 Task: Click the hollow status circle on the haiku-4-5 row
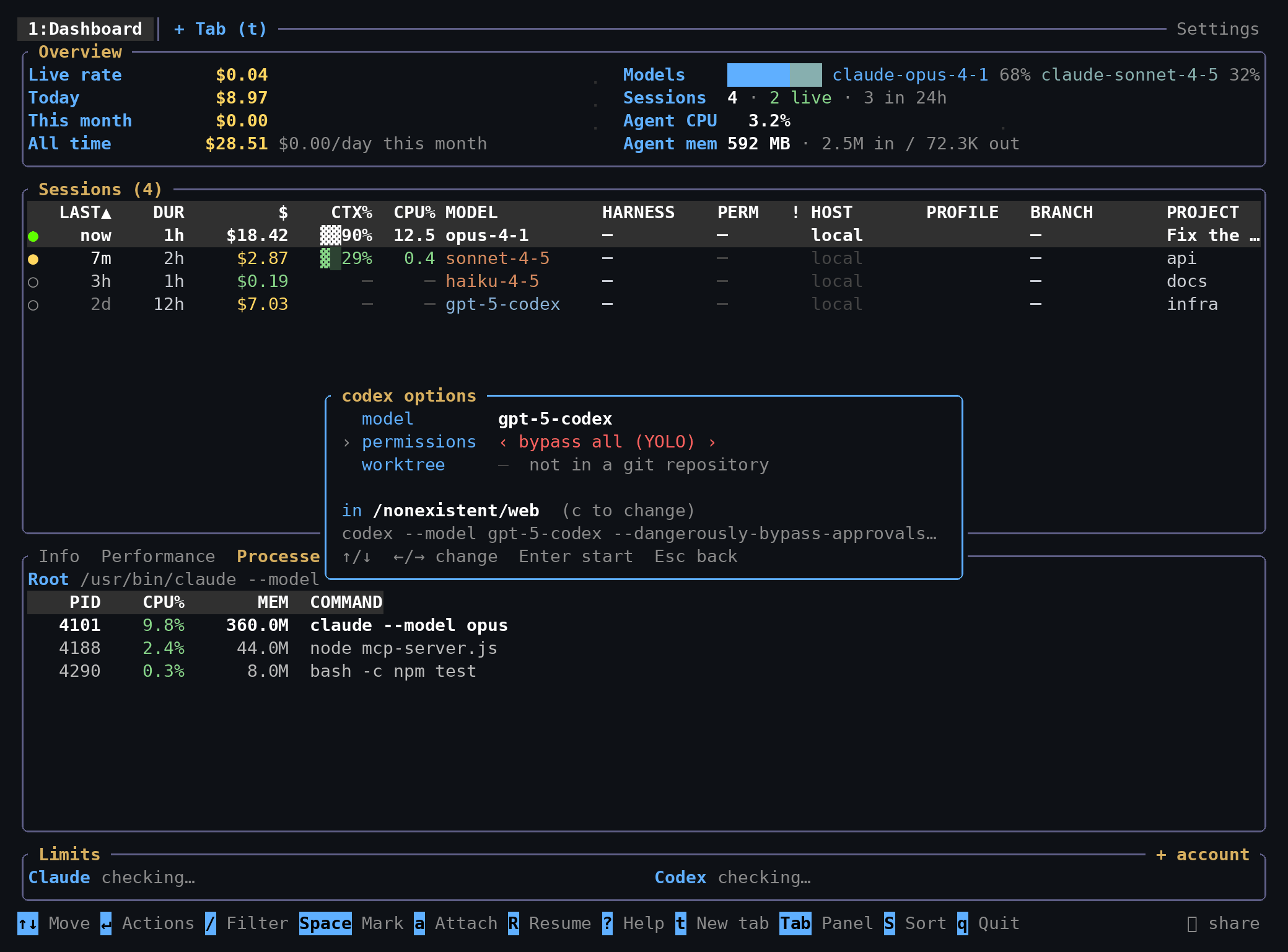pos(33,282)
